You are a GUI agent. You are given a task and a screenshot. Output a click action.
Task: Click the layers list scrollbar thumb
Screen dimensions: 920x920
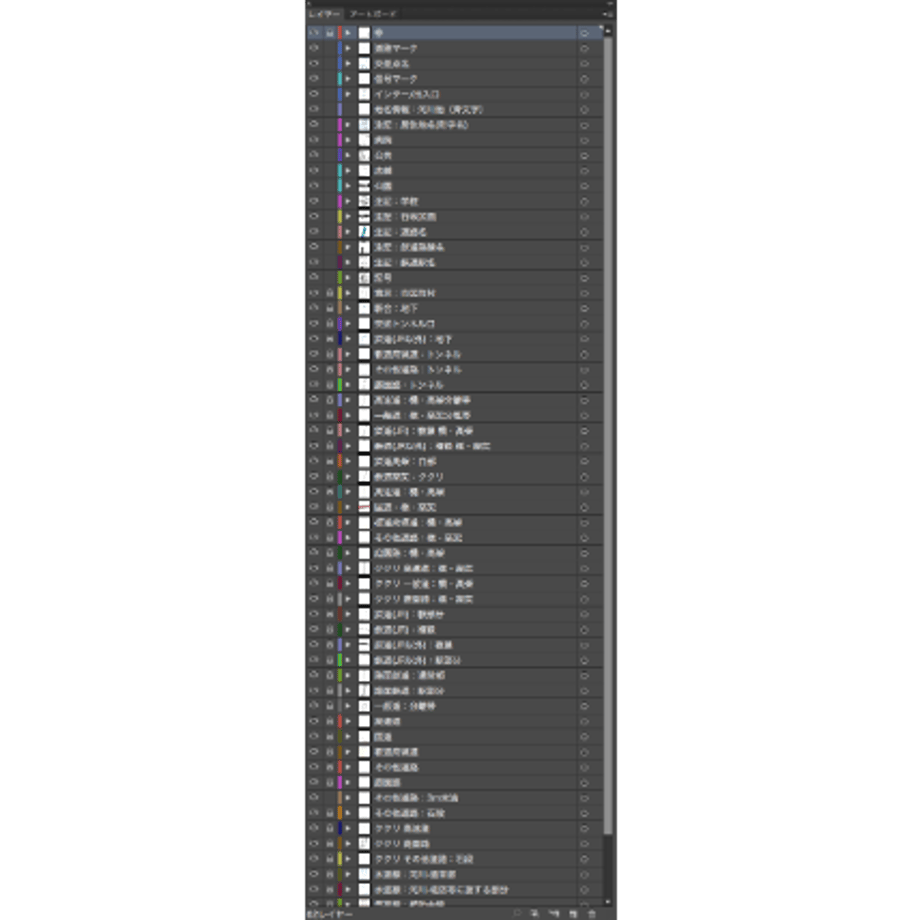tap(608, 434)
